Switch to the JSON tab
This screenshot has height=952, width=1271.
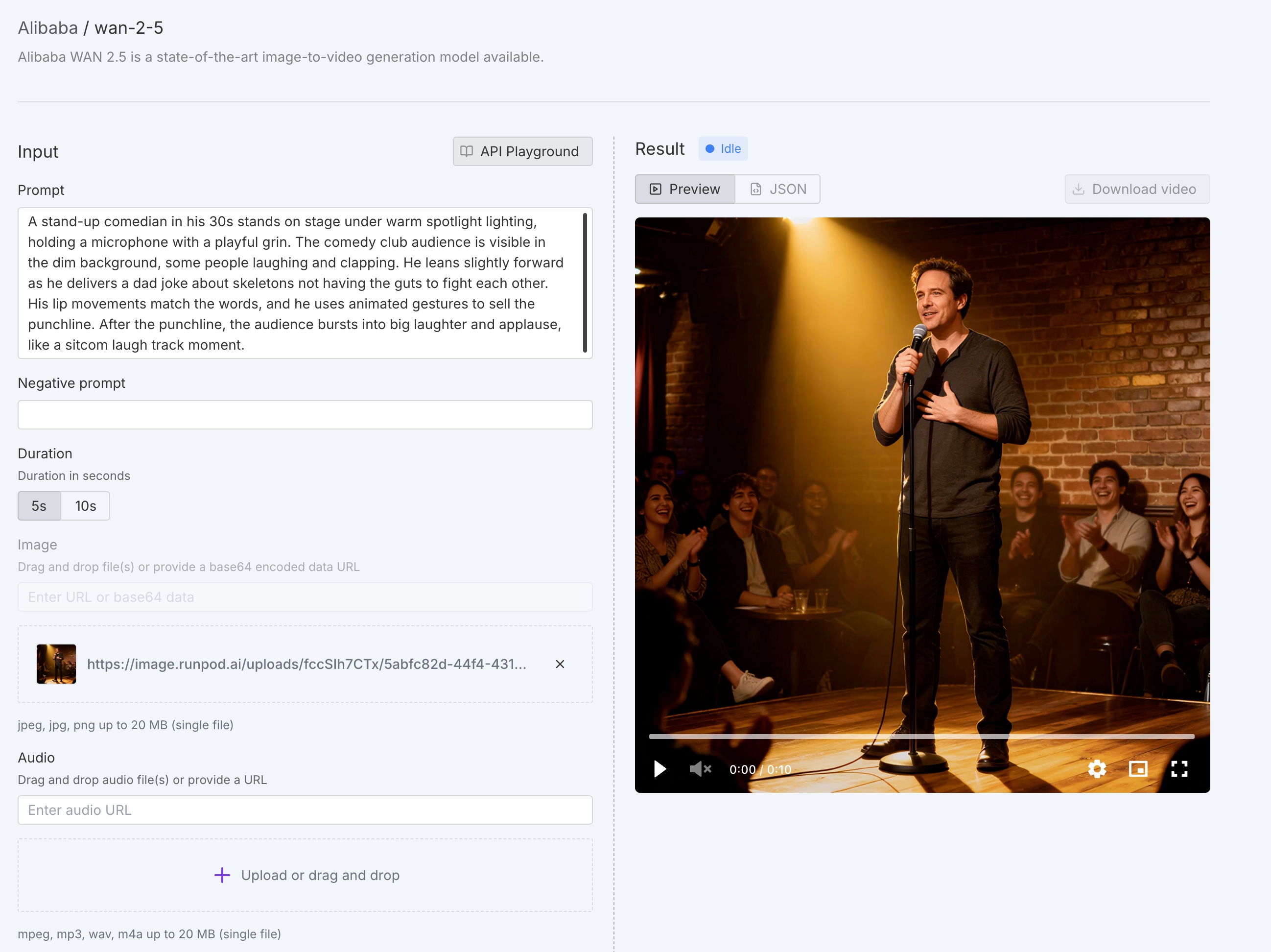click(x=778, y=189)
